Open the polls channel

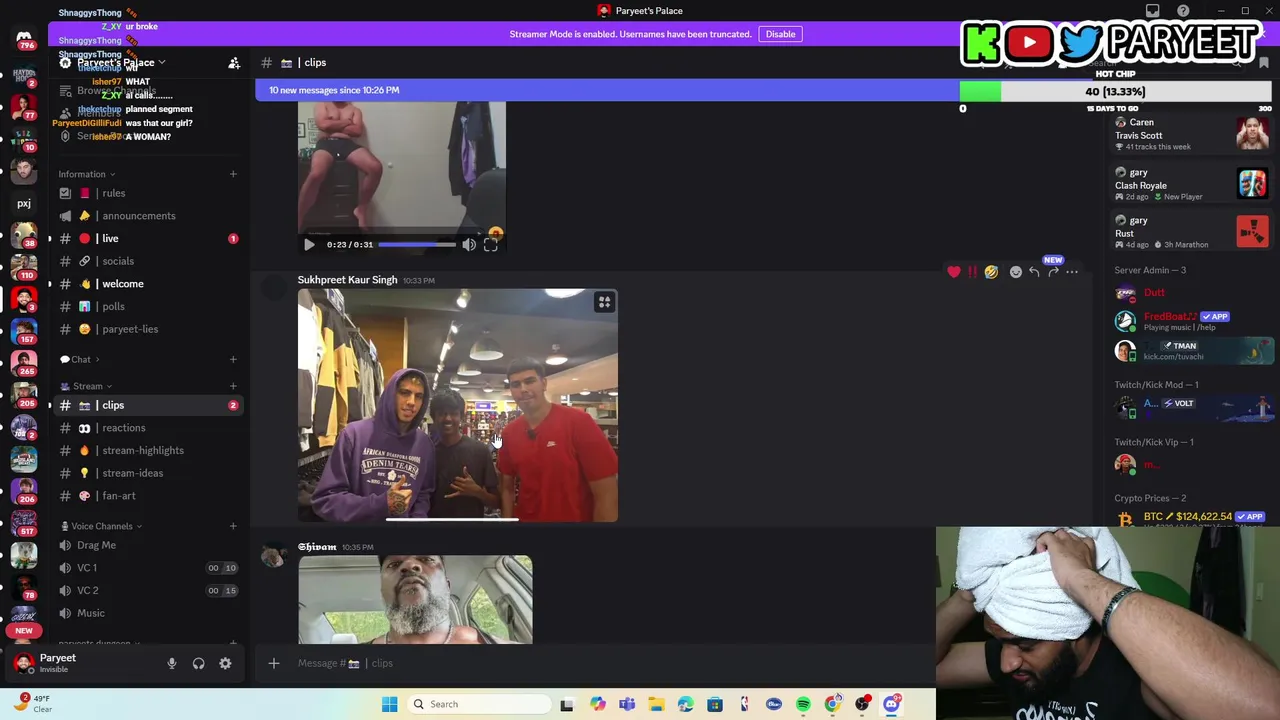pos(146,306)
